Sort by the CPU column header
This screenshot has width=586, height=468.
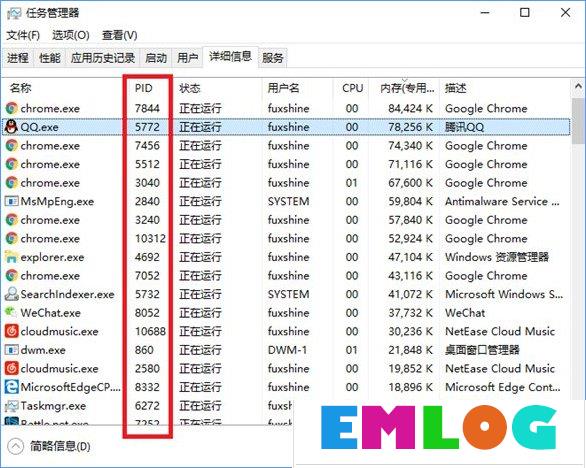352,88
